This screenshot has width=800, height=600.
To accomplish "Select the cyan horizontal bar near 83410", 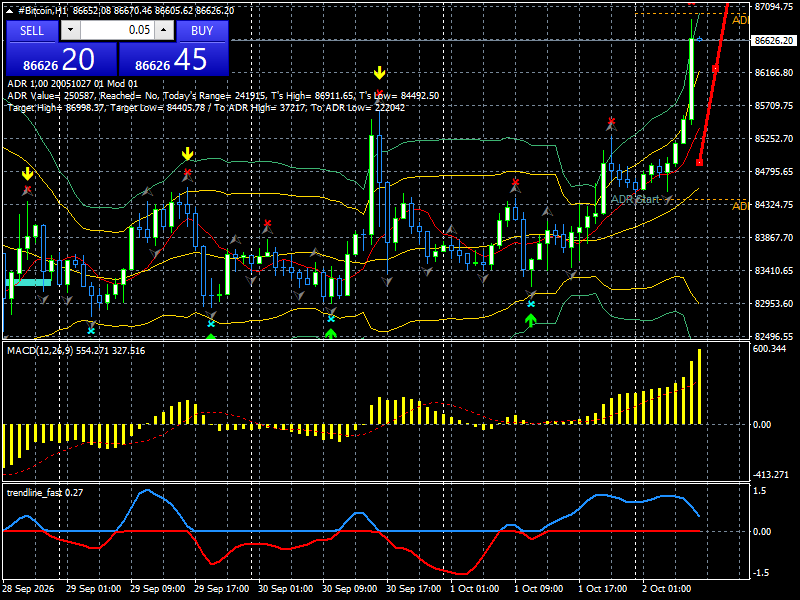I will pos(28,282).
